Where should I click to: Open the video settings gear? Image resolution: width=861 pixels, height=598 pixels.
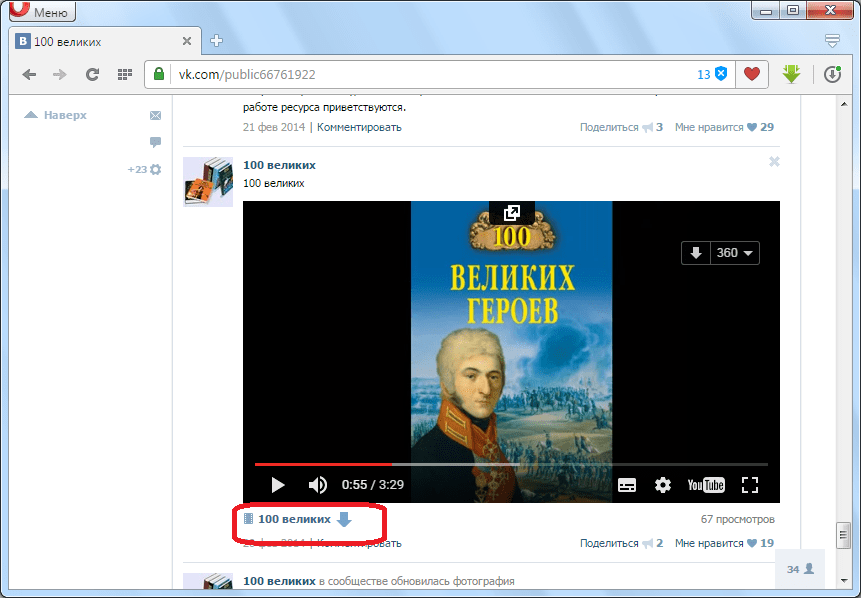tap(662, 485)
